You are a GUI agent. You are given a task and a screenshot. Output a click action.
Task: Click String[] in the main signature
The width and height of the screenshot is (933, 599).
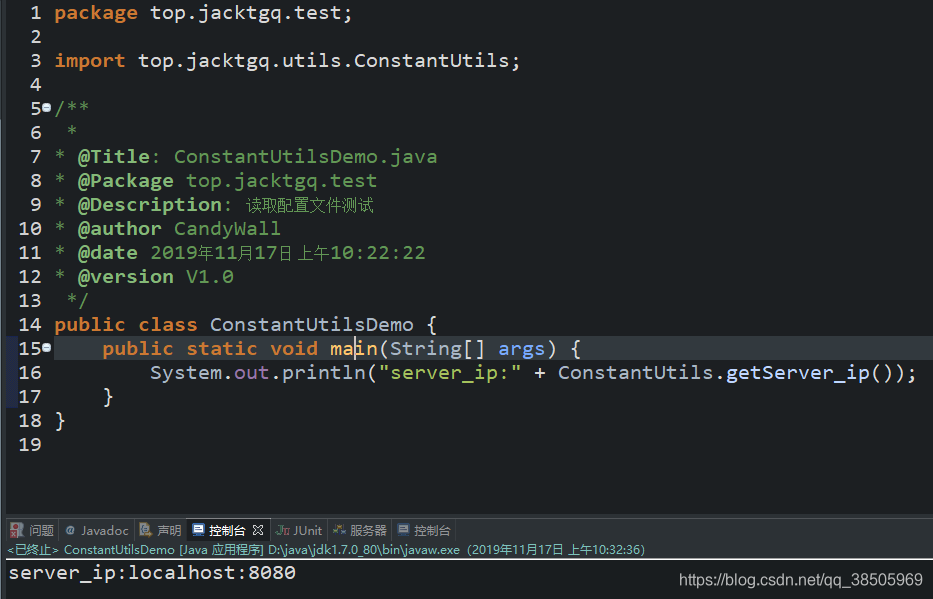coord(437,349)
